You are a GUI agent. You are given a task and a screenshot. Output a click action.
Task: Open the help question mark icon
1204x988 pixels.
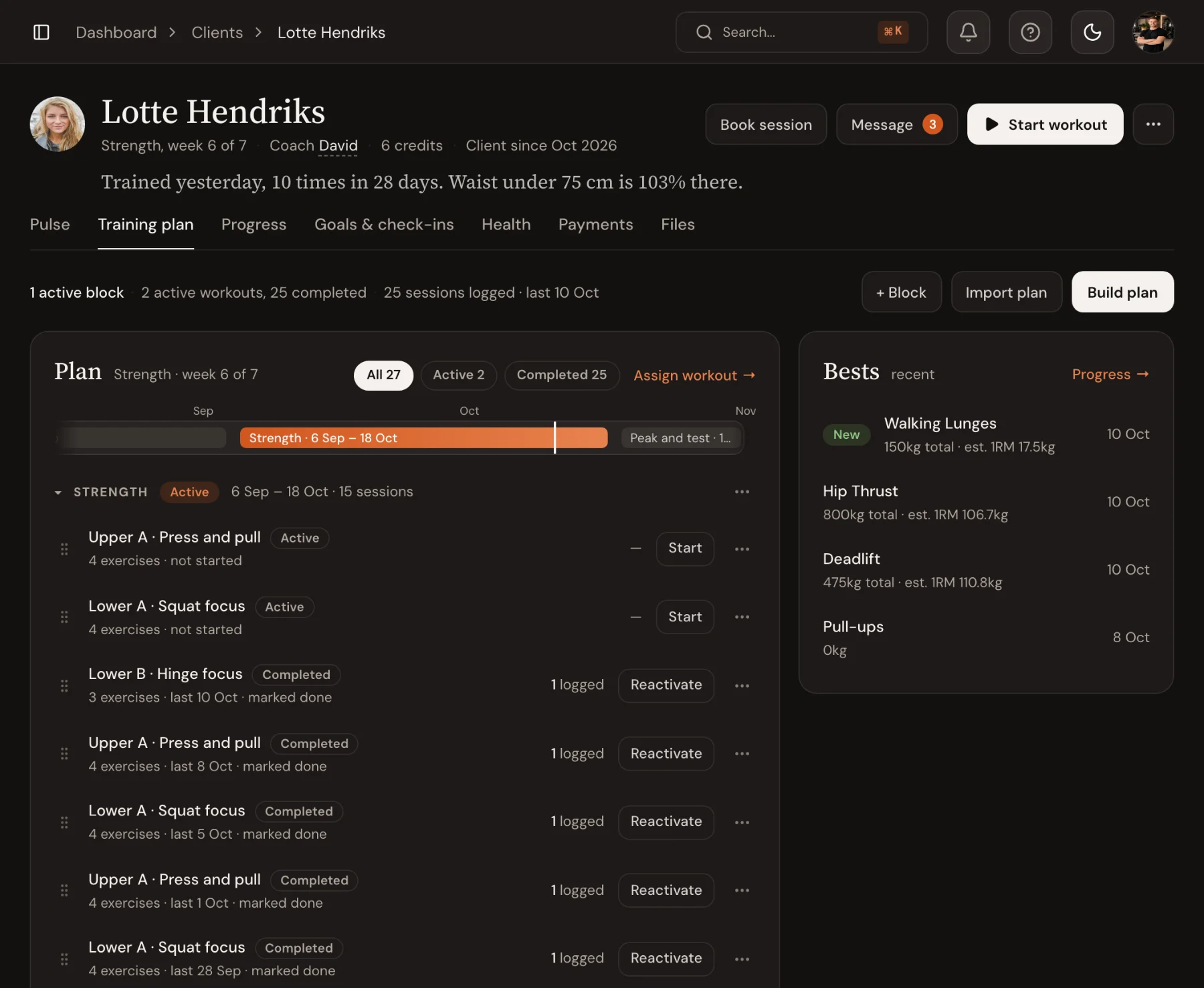click(1030, 32)
